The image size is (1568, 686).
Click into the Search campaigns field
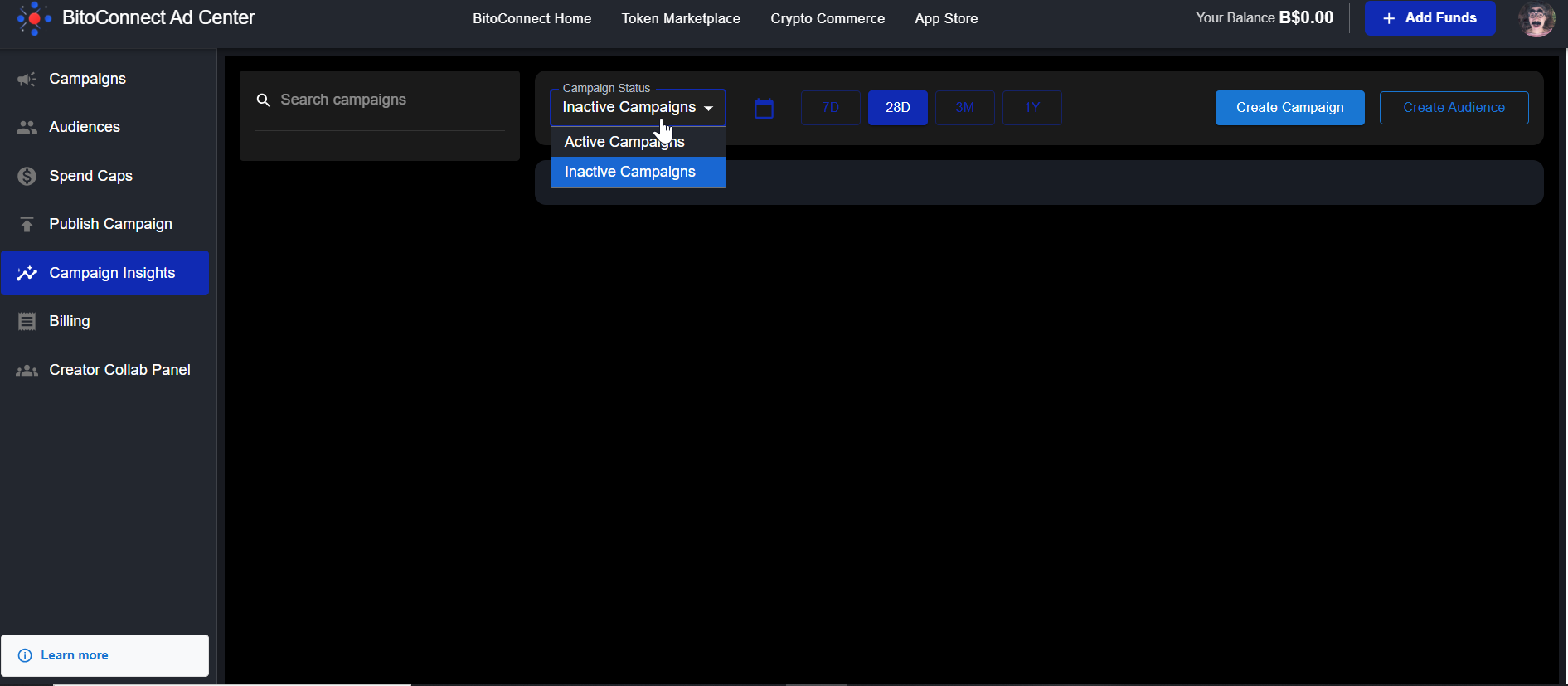(390, 100)
